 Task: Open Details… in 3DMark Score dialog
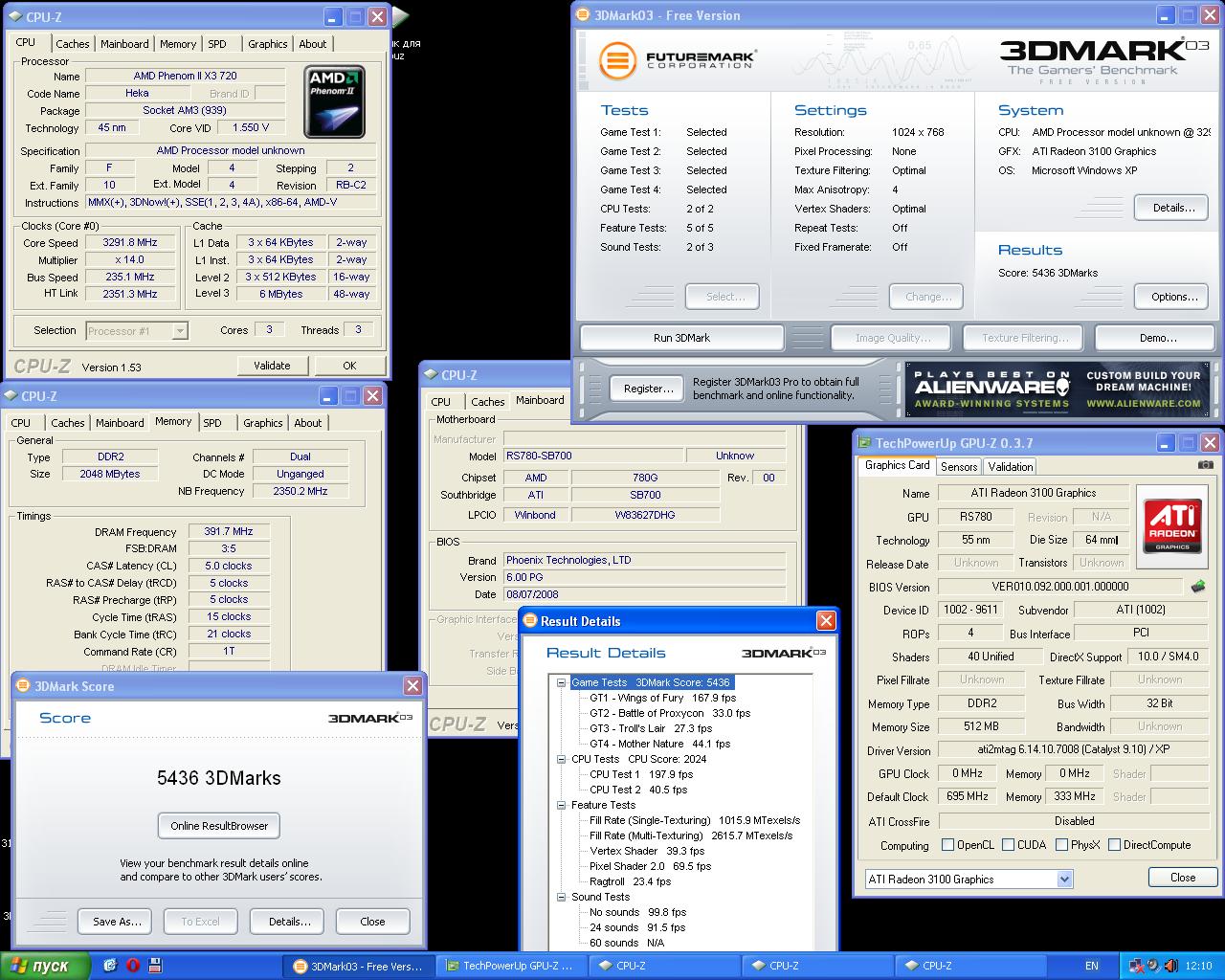pos(289,922)
